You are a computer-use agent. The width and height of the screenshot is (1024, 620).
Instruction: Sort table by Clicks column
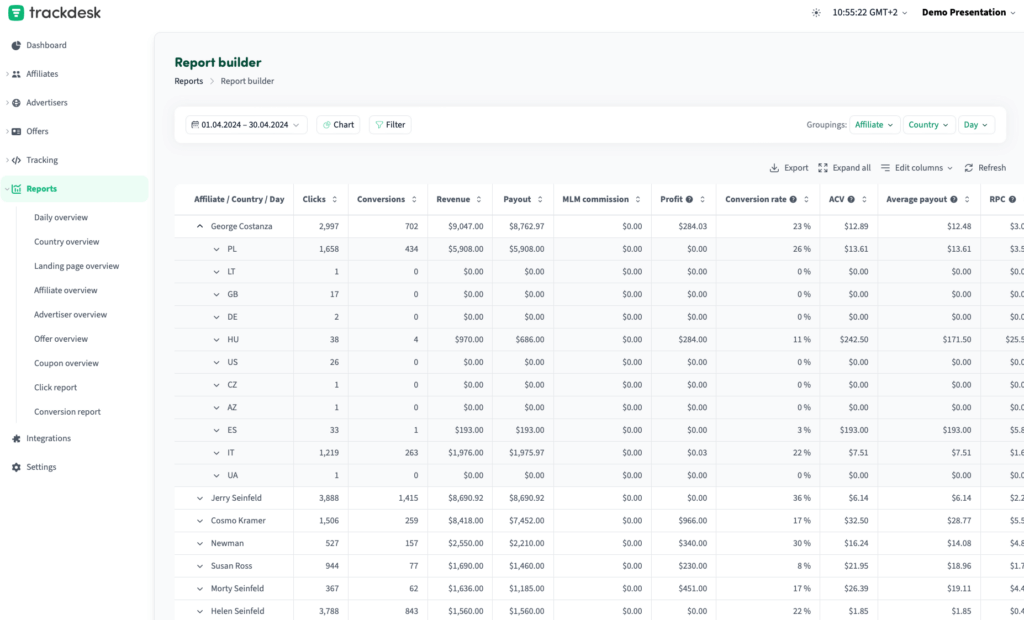(x=334, y=199)
